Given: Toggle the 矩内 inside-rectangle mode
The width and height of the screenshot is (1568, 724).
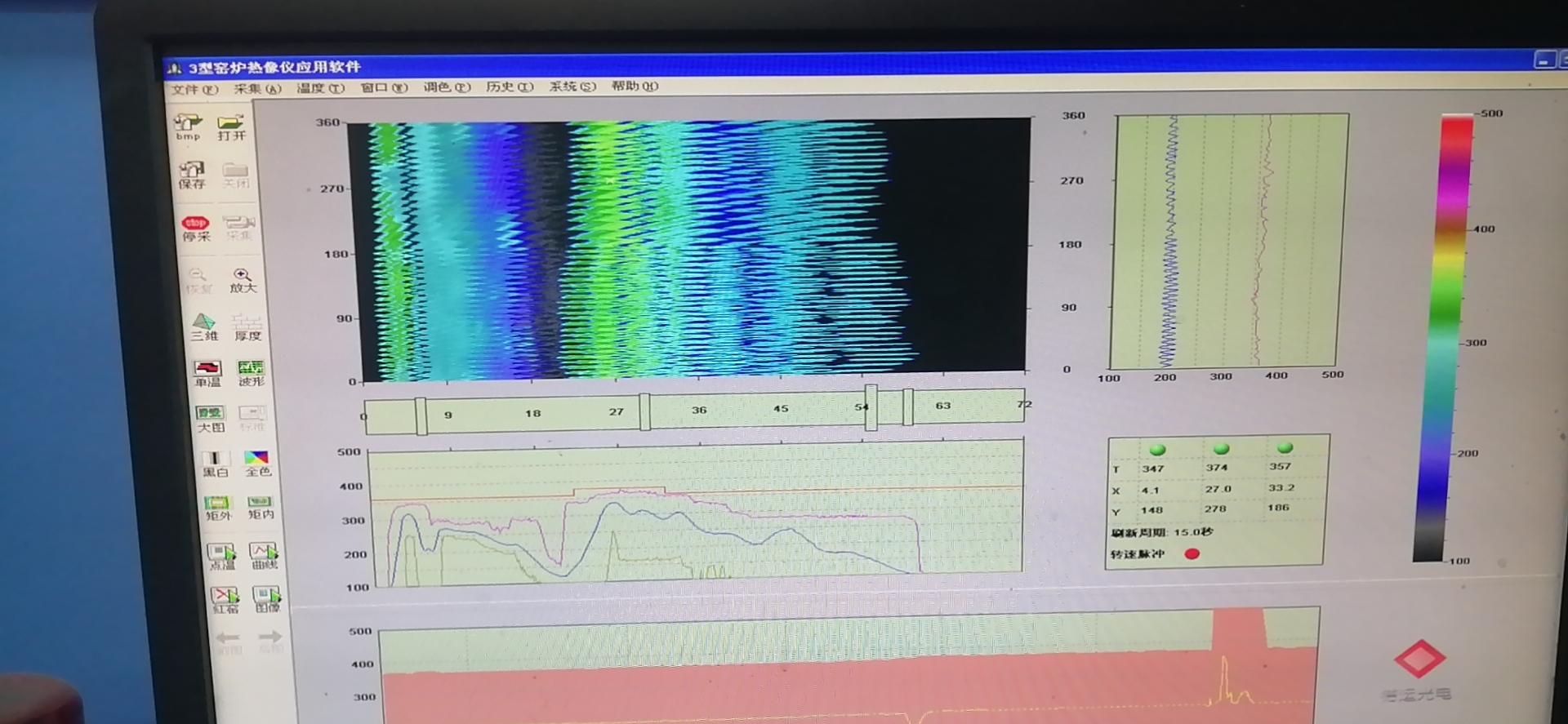Looking at the screenshot, I should (x=261, y=506).
